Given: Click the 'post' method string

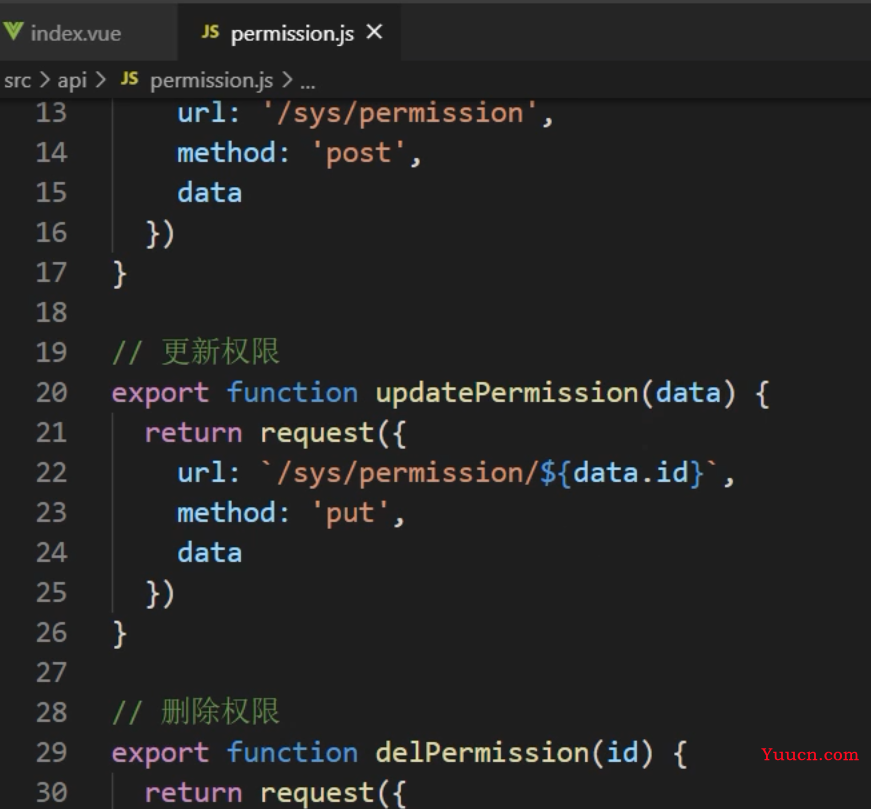Looking at the screenshot, I should tap(358, 154).
